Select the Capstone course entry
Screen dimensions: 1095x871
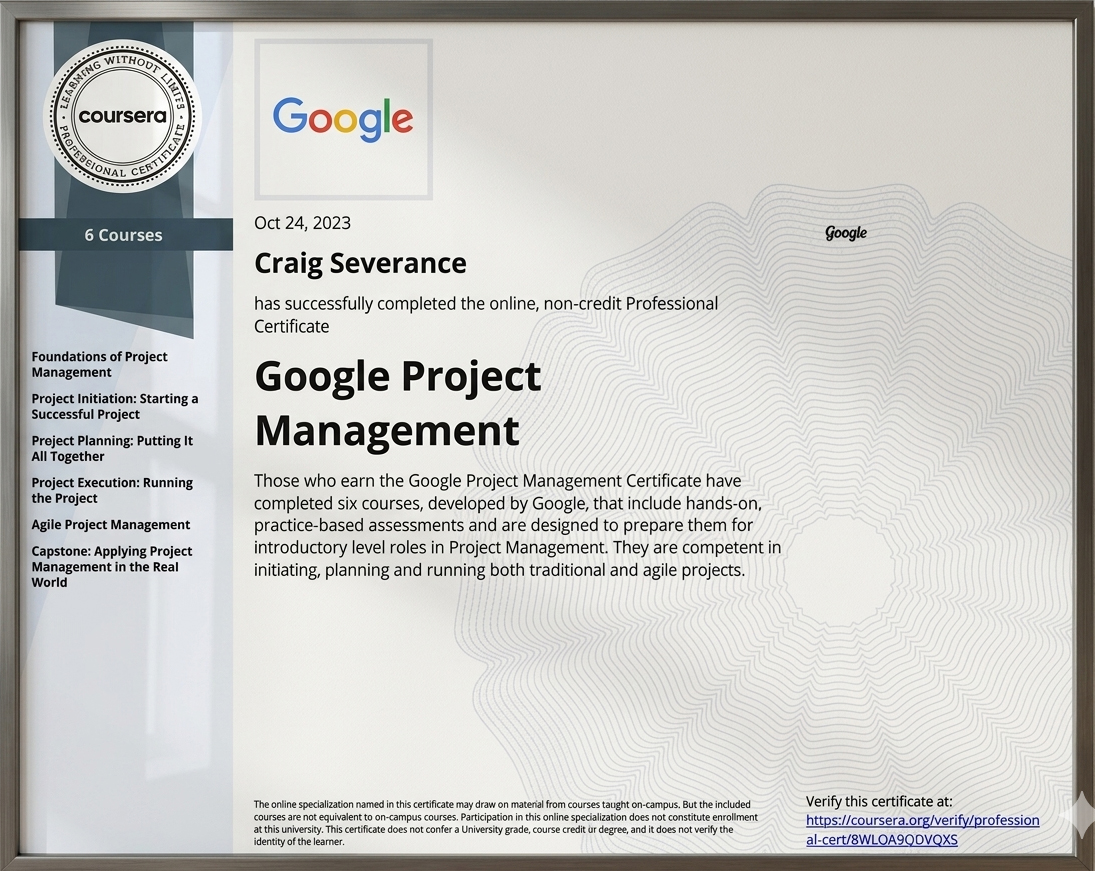[111, 566]
